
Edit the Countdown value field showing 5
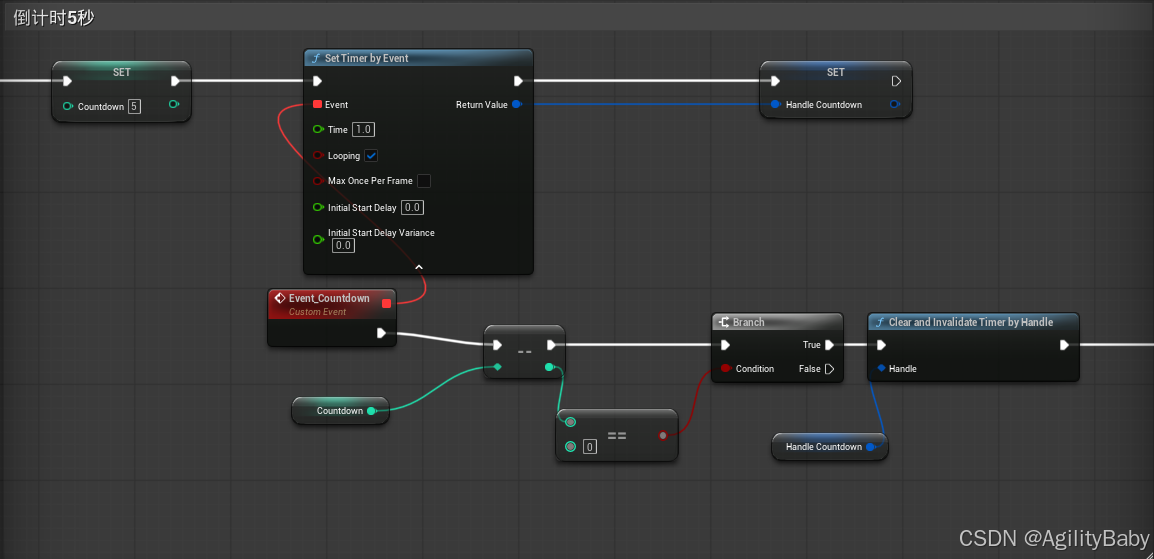(134, 107)
